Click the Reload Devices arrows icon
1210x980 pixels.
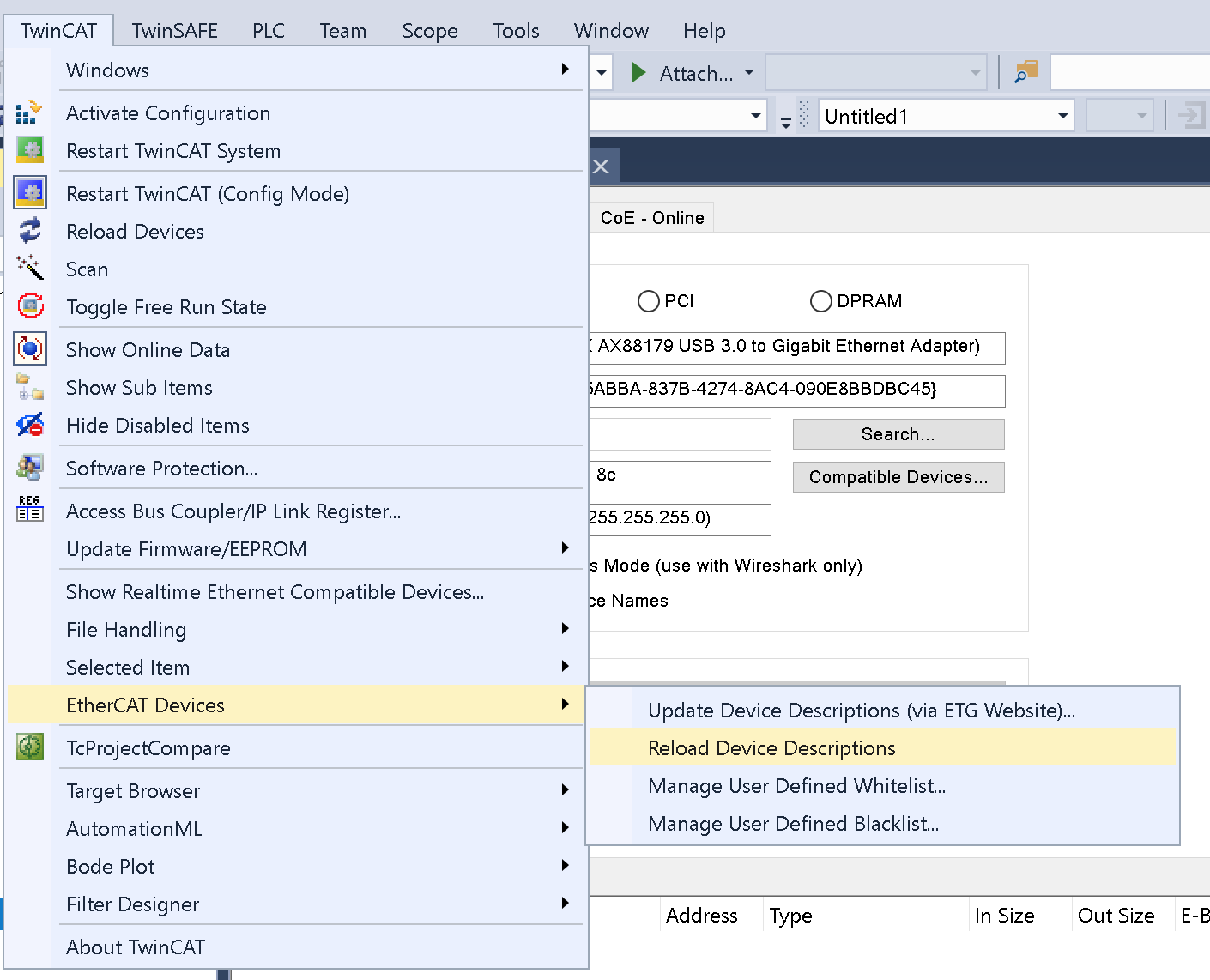[30, 230]
